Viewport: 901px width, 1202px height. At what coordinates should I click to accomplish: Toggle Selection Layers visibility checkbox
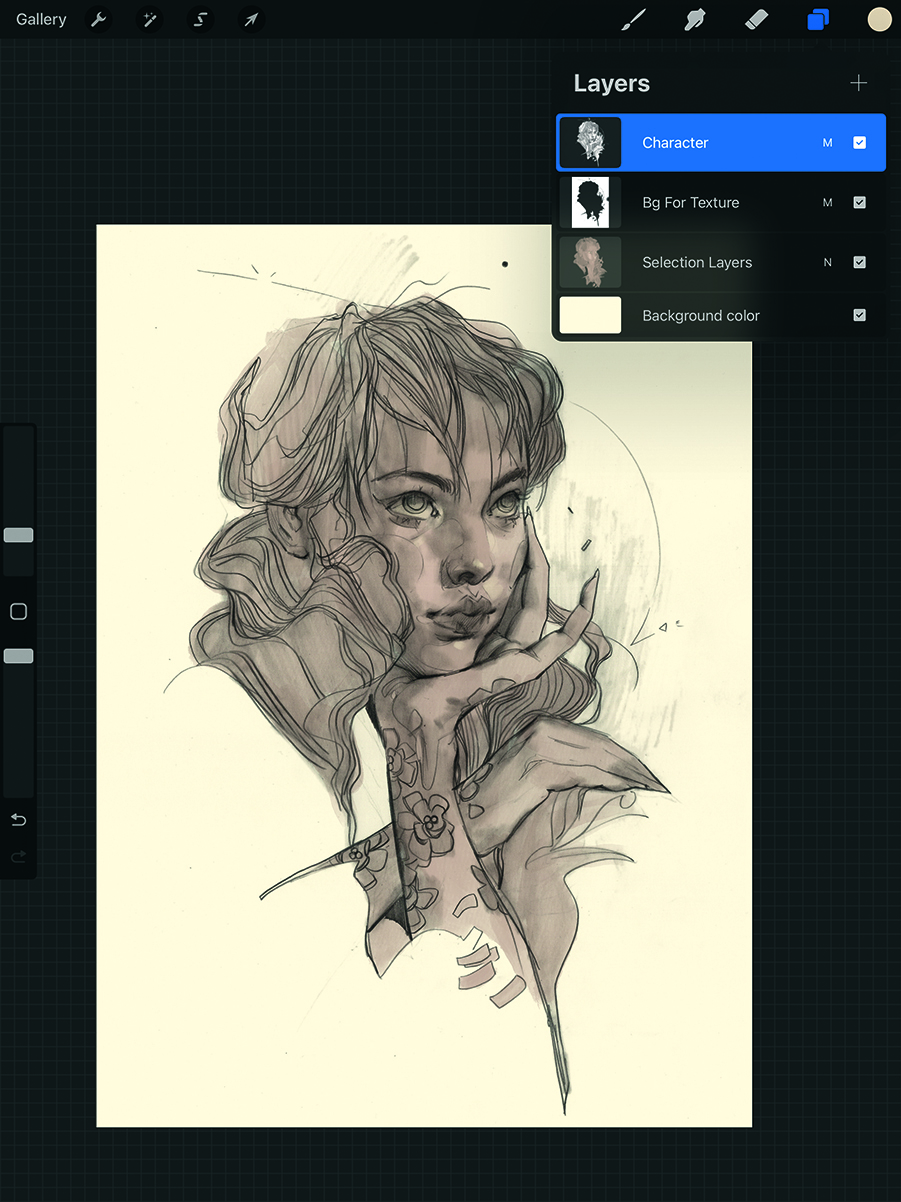pyautogui.click(x=859, y=262)
